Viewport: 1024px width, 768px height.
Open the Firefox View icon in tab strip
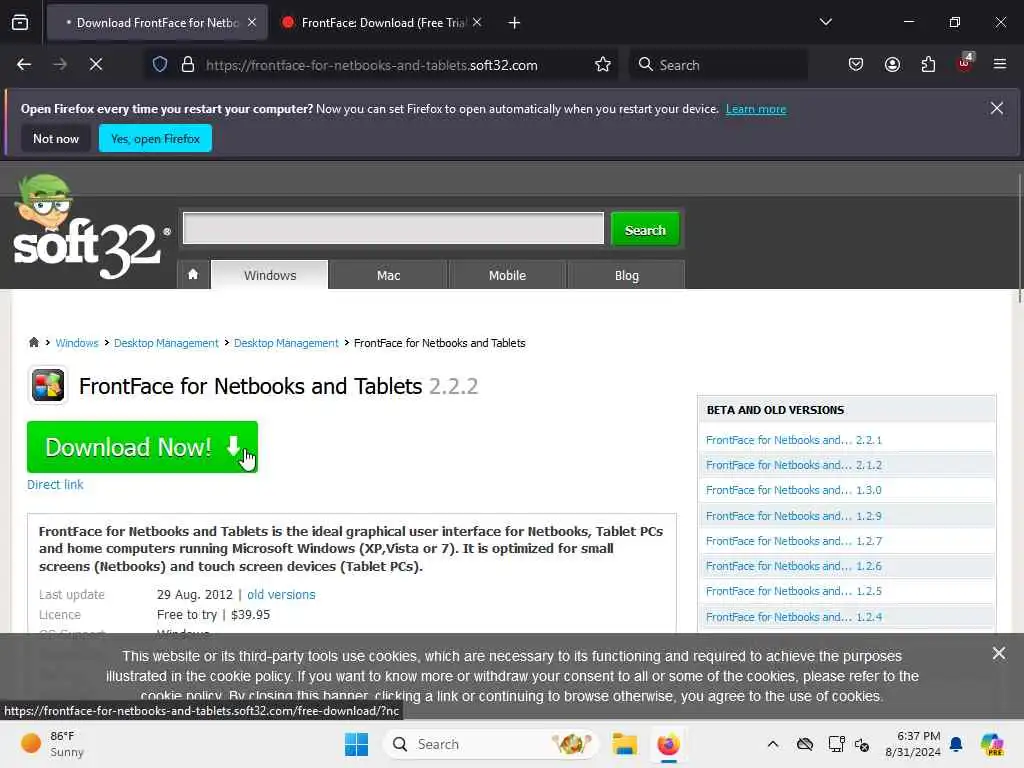20,23
